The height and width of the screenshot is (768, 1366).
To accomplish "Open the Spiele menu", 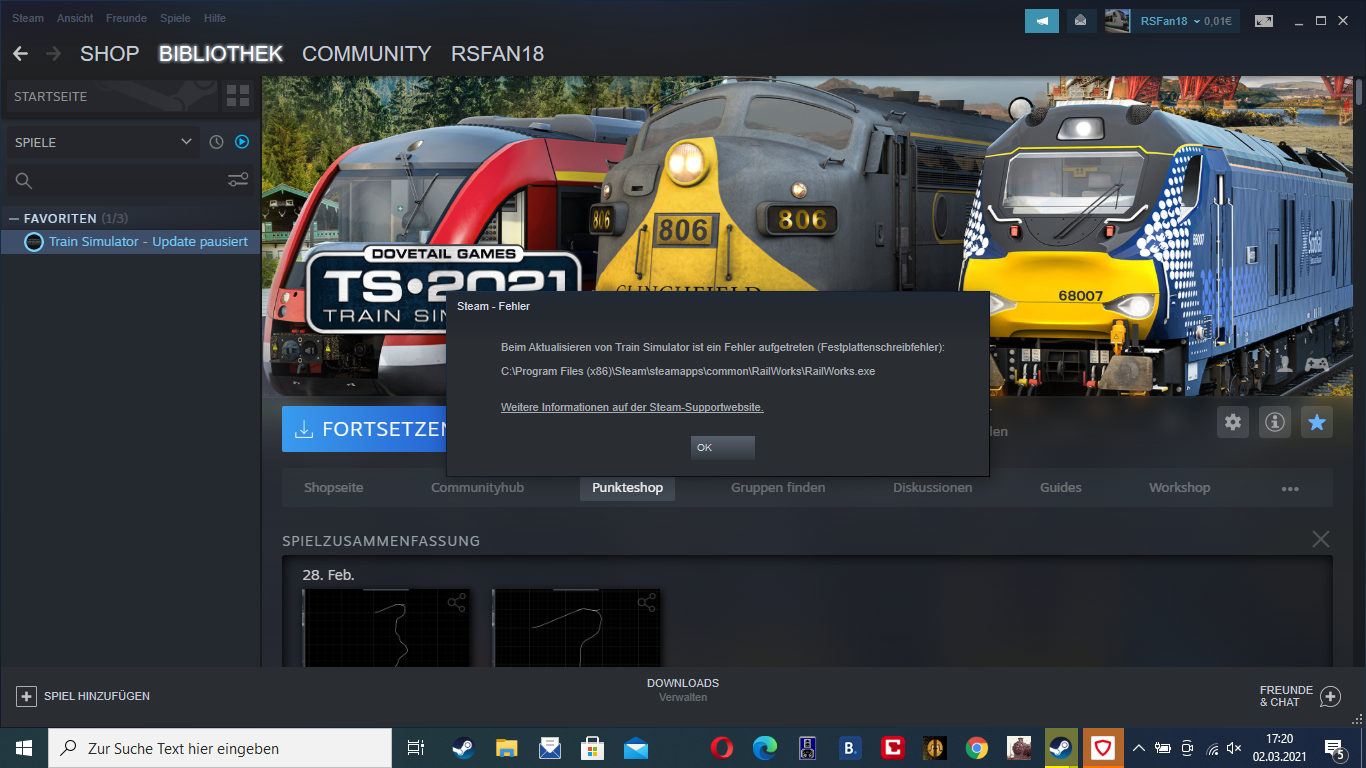I will pos(175,18).
